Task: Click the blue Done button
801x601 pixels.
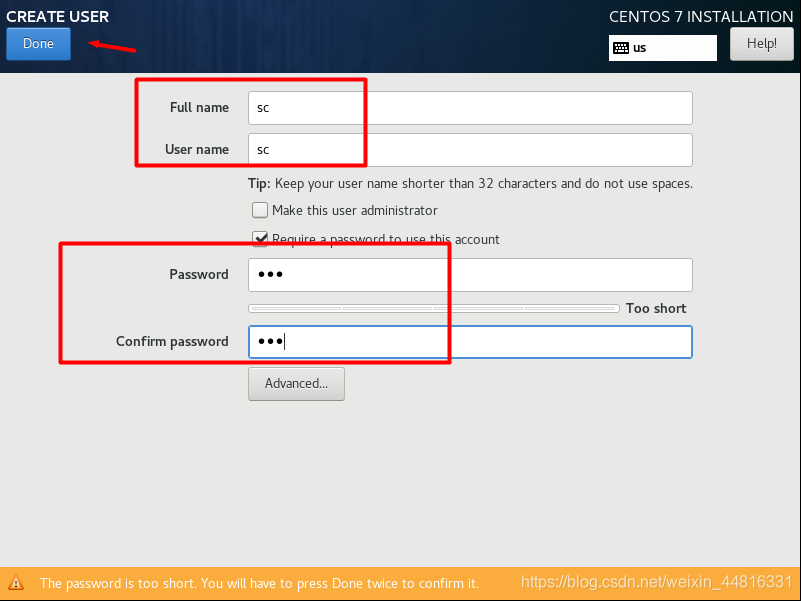Action: (38, 43)
